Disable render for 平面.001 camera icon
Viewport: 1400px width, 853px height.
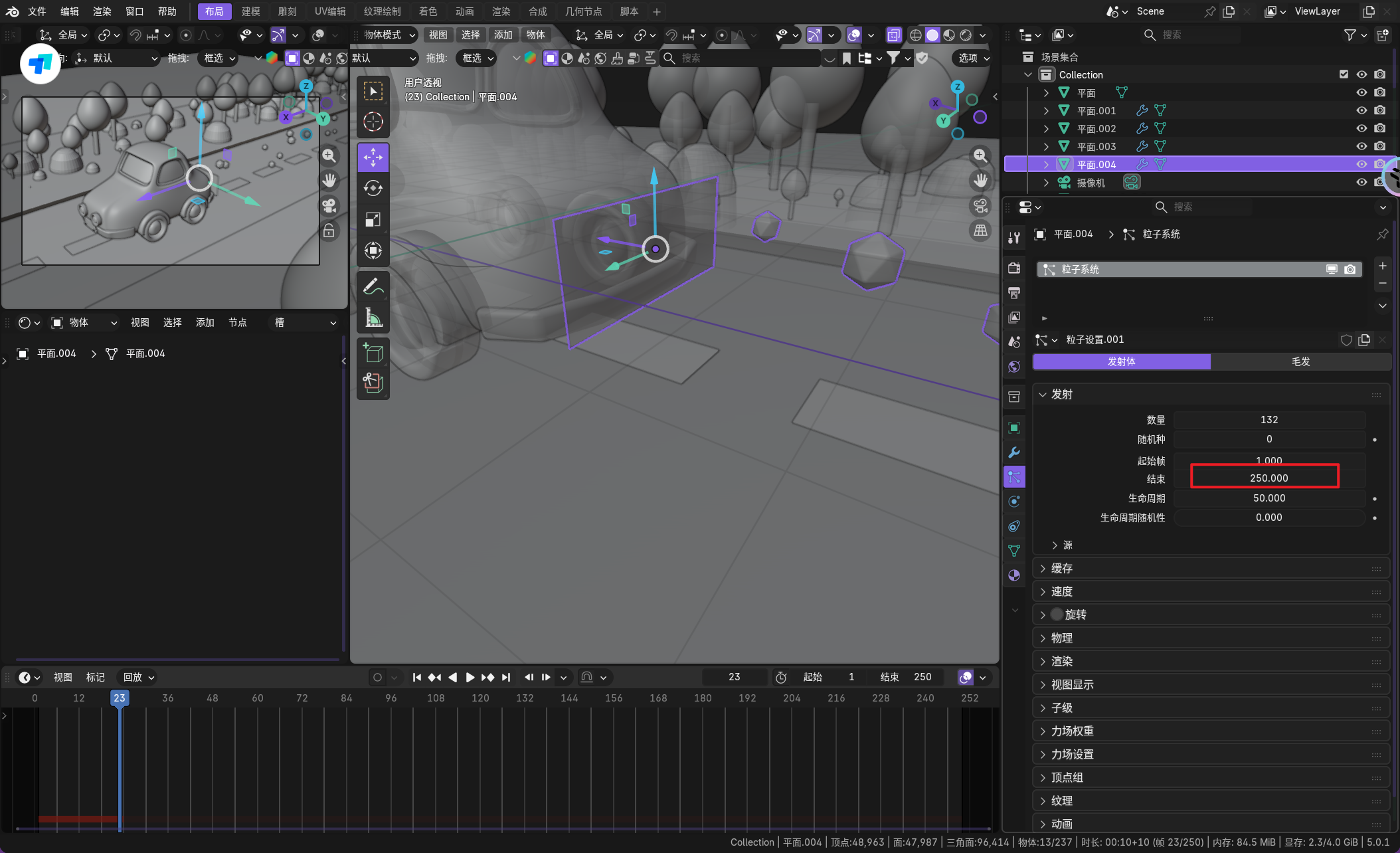pyautogui.click(x=1380, y=110)
